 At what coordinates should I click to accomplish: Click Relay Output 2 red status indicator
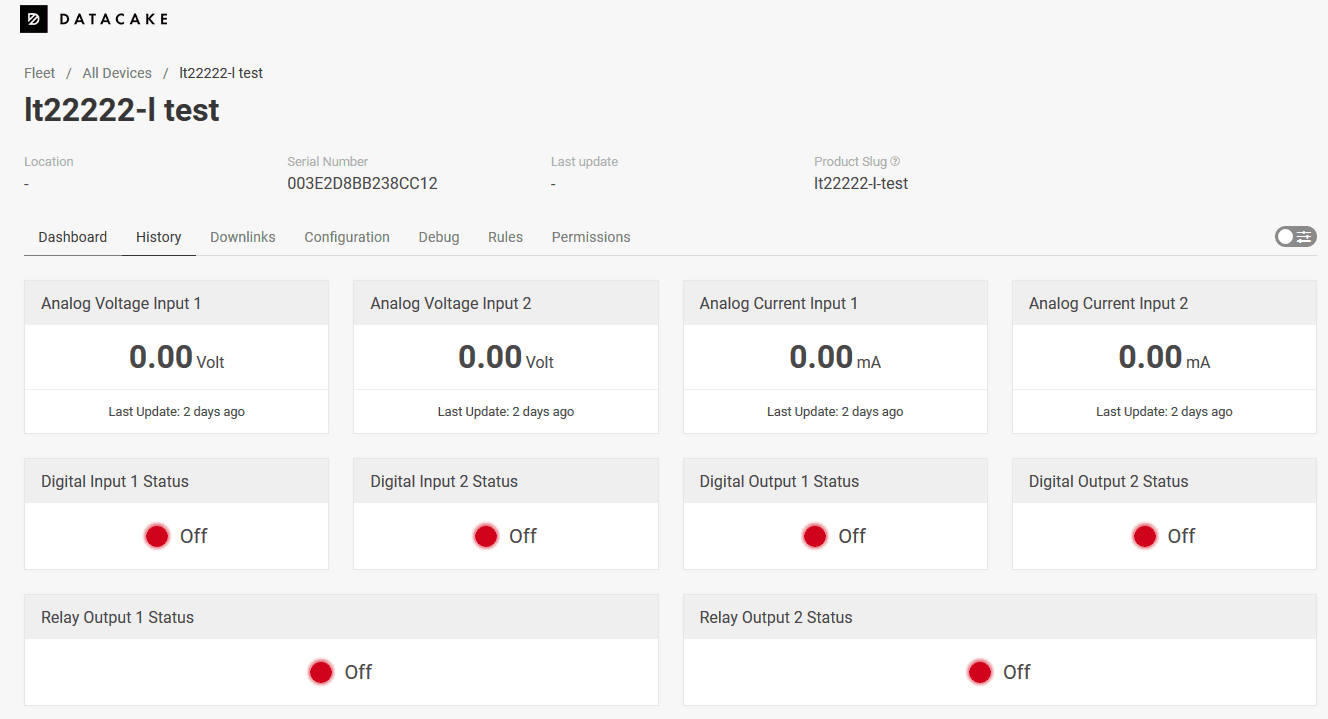point(980,672)
